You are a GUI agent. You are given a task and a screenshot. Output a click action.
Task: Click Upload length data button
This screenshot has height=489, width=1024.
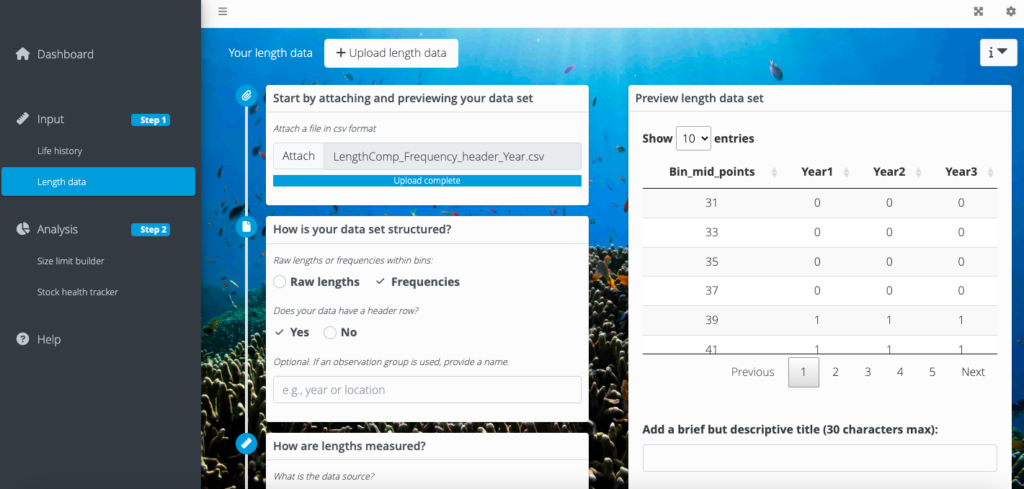click(x=391, y=53)
